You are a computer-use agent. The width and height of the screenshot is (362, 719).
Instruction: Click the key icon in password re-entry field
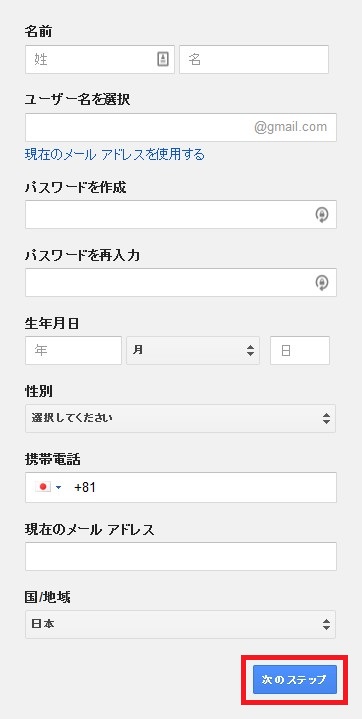[322, 283]
